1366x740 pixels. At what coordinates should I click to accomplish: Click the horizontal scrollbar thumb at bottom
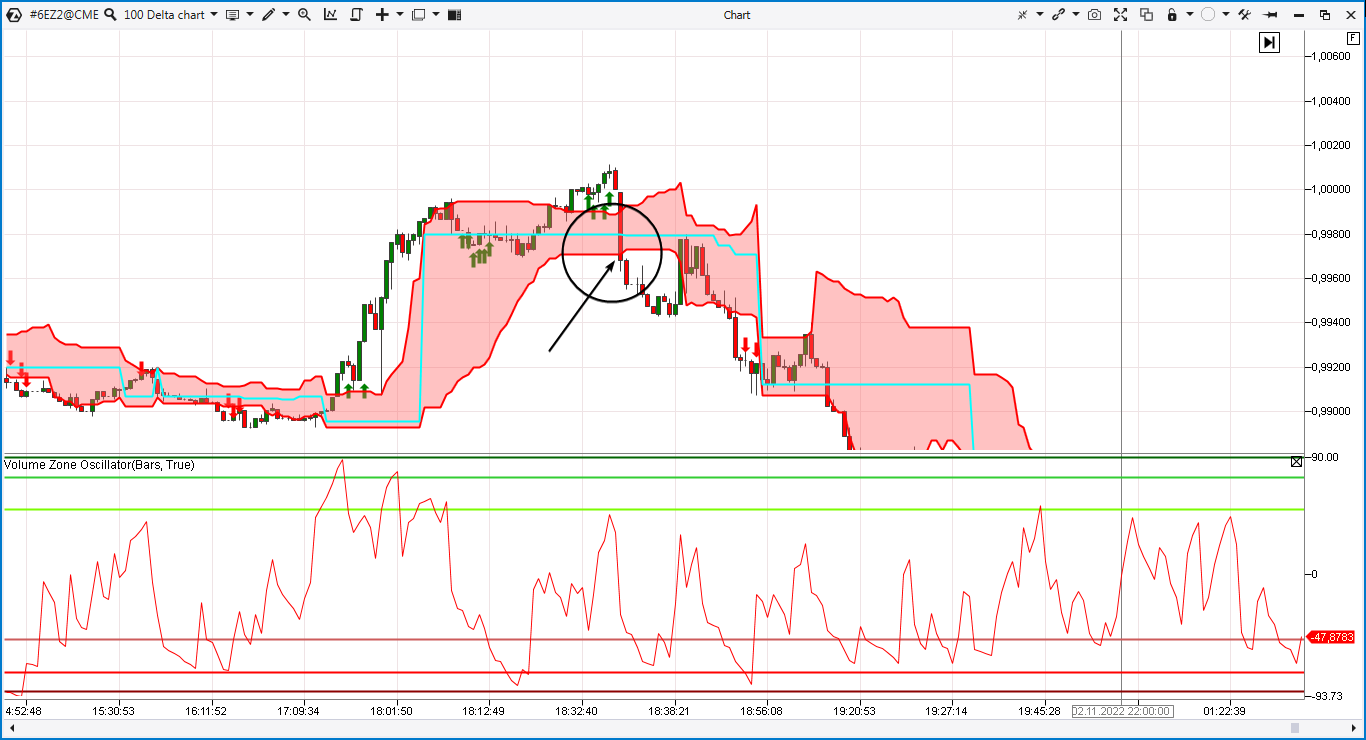1295,728
